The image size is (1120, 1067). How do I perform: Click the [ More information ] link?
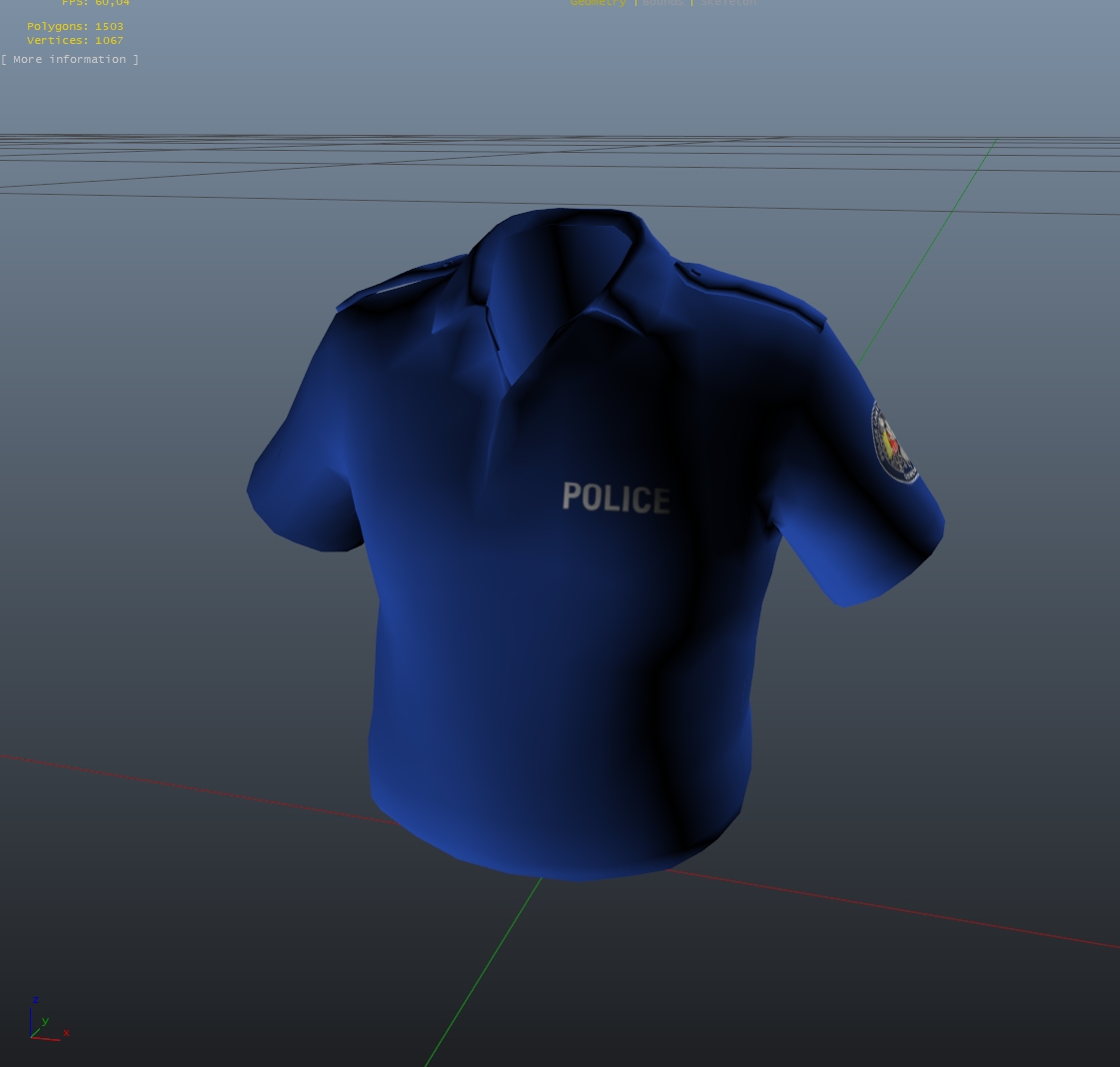click(x=69, y=59)
